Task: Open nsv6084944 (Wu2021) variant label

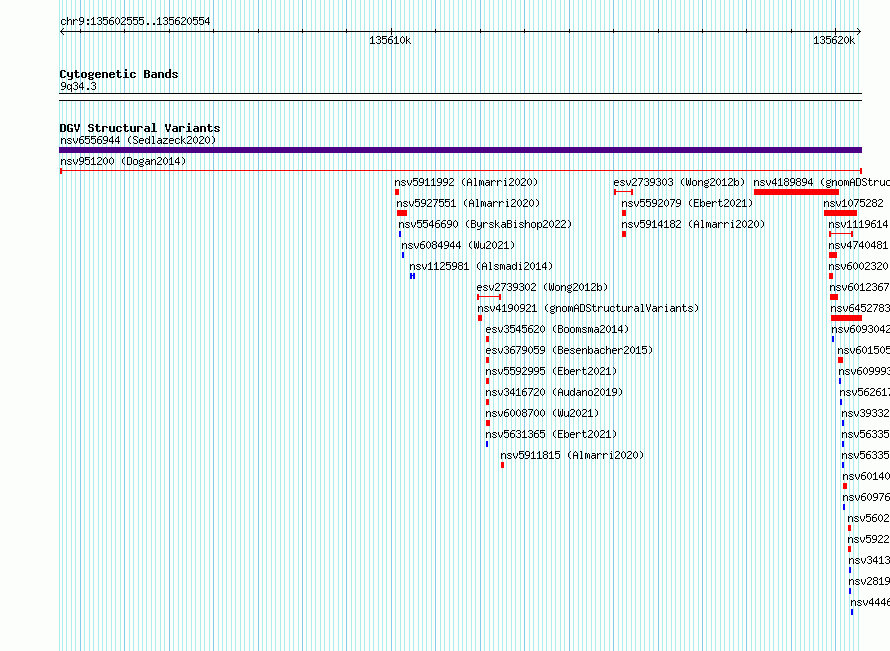Action: (x=458, y=245)
